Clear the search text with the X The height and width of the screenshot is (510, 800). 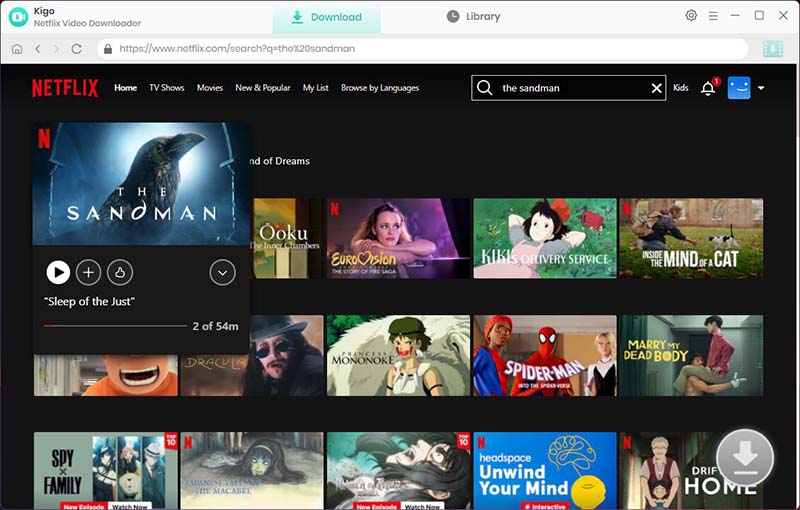(657, 88)
